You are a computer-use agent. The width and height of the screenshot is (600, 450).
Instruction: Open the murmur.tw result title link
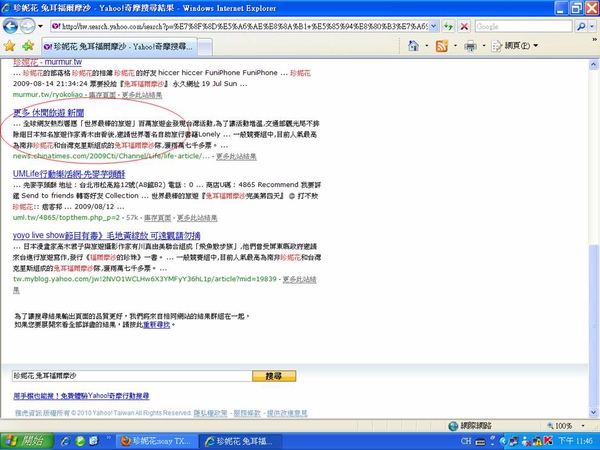coord(47,62)
